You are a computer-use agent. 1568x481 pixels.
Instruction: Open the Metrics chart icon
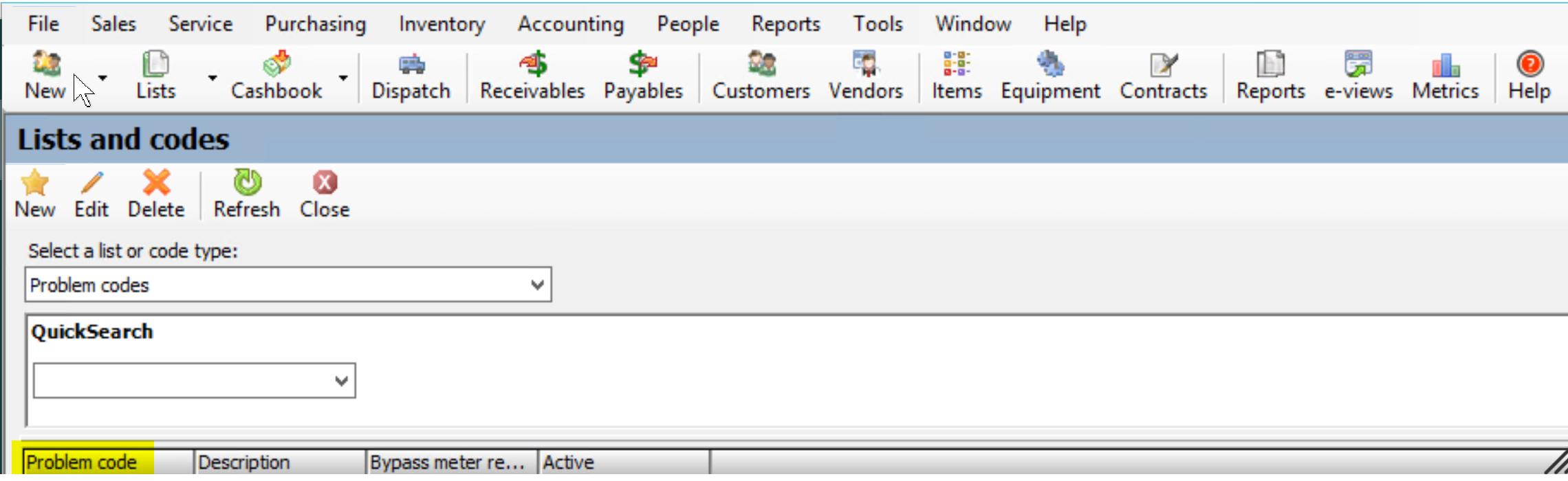[x=1445, y=76]
